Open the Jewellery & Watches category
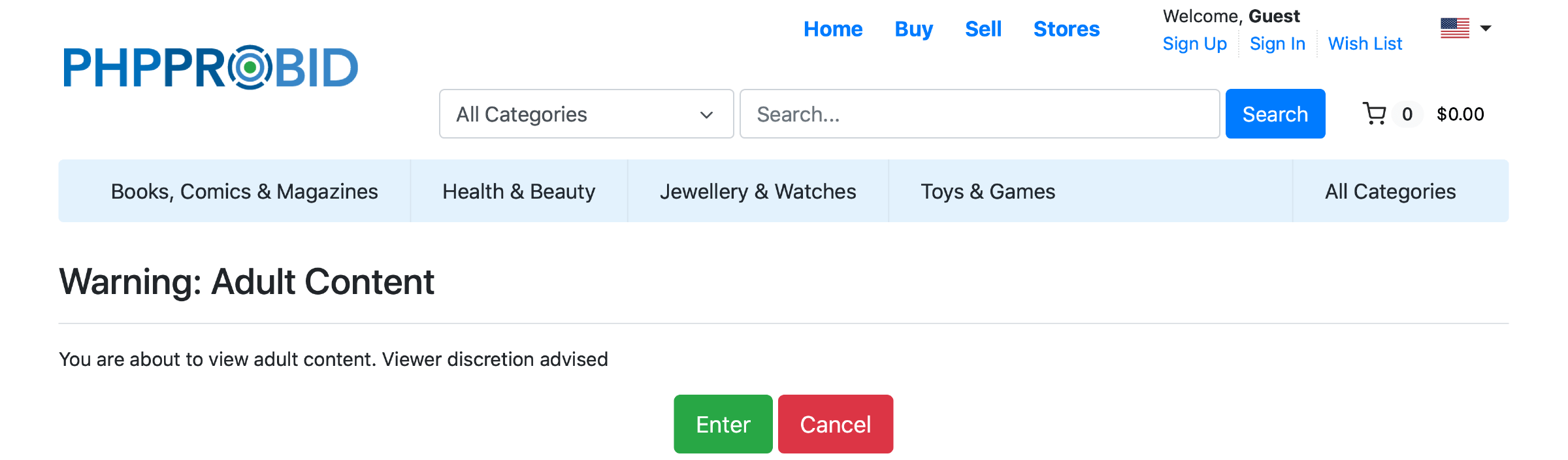1568x460 pixels. [758, 191]
